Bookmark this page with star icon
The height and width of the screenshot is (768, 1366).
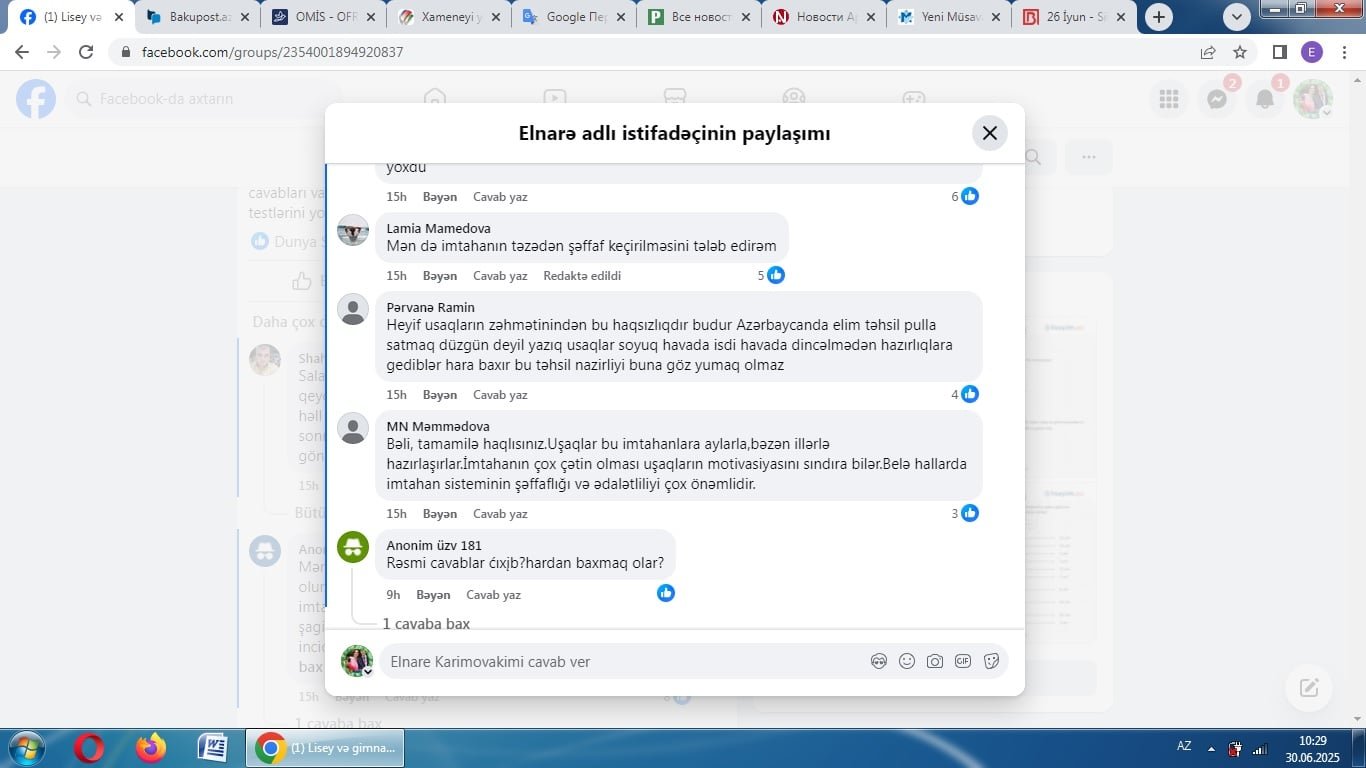click(x=1240, y=52)
